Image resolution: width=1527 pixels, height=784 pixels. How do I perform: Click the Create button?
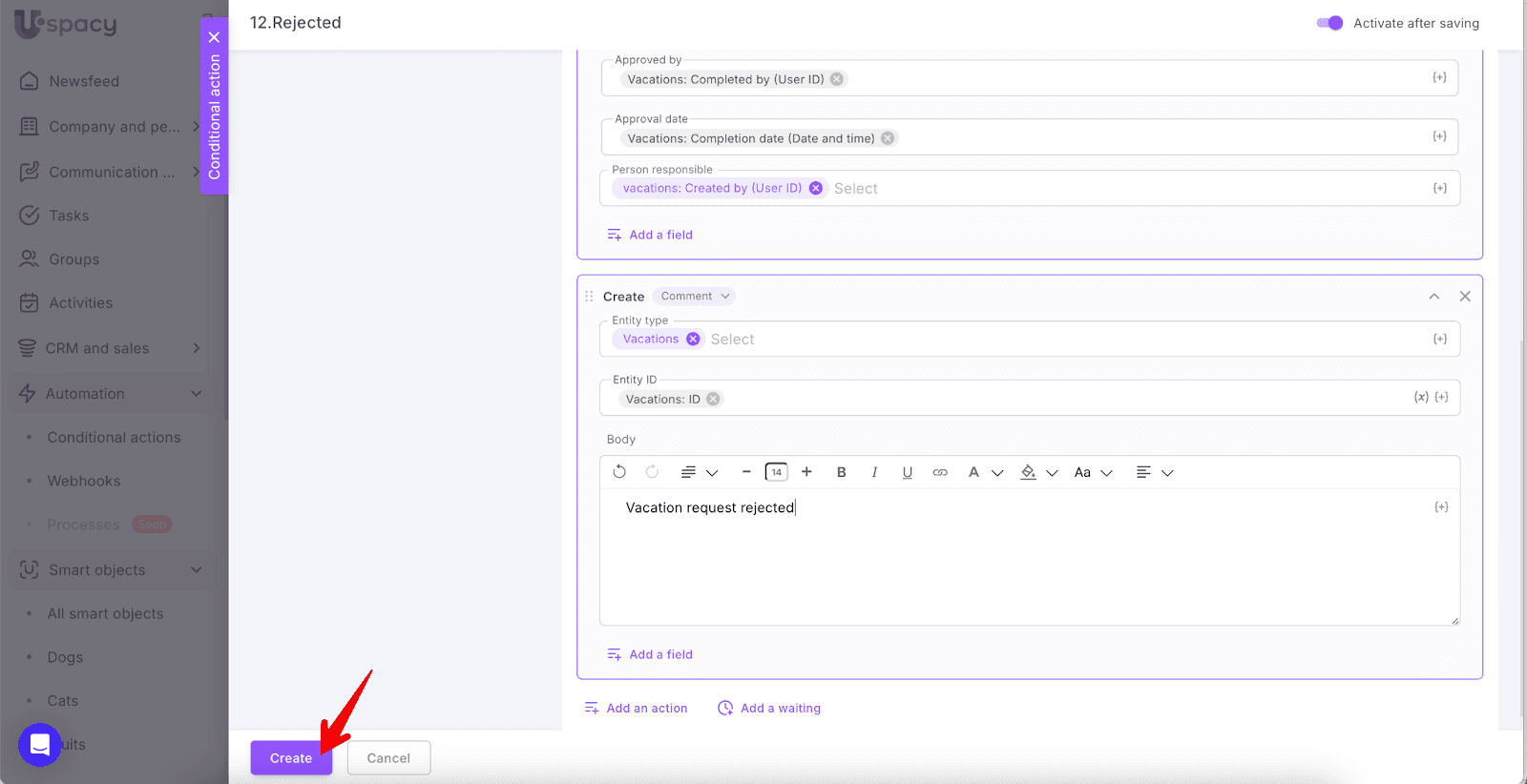(291, 758)
